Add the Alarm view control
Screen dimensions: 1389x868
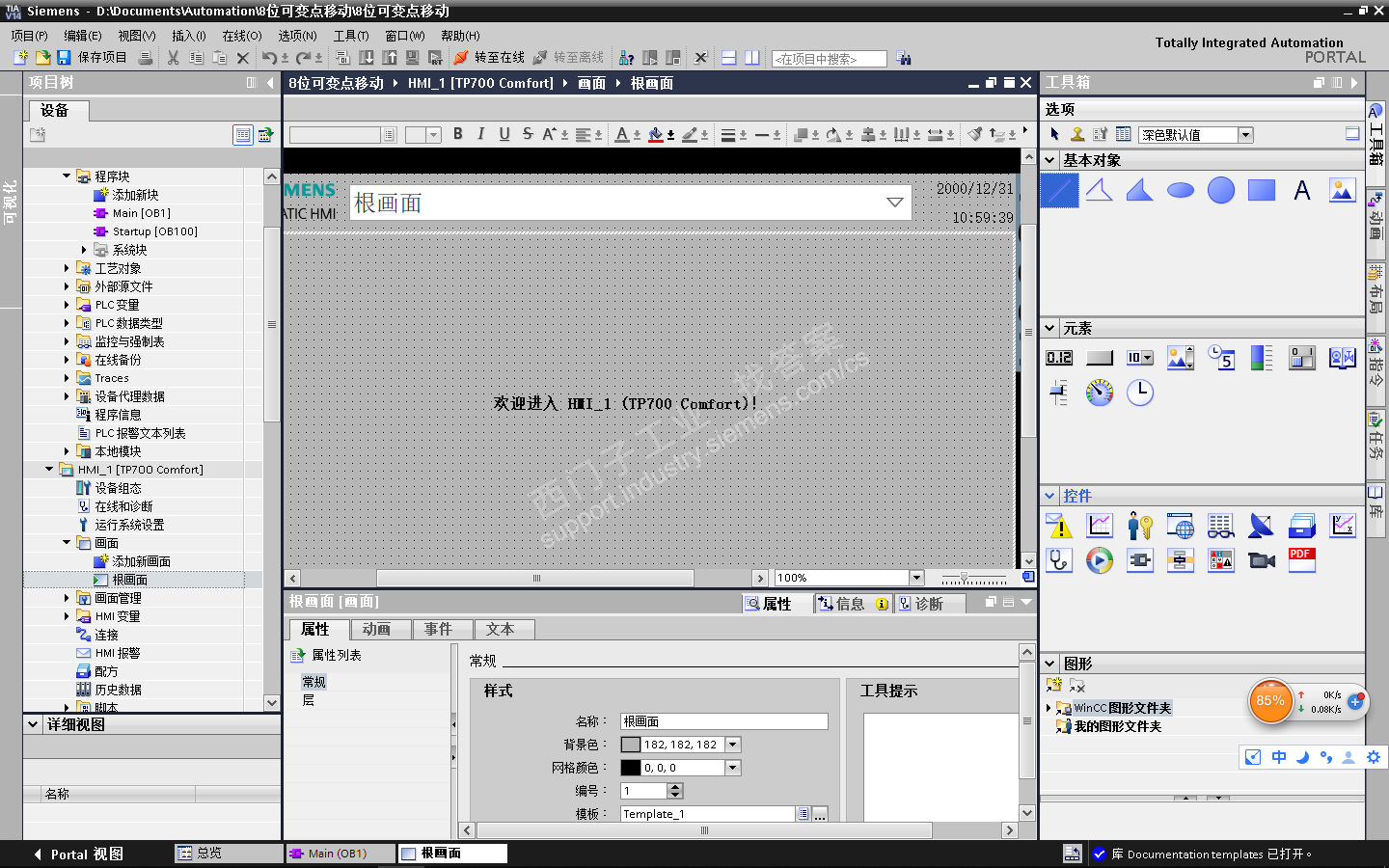click(x=1059, y=526)
